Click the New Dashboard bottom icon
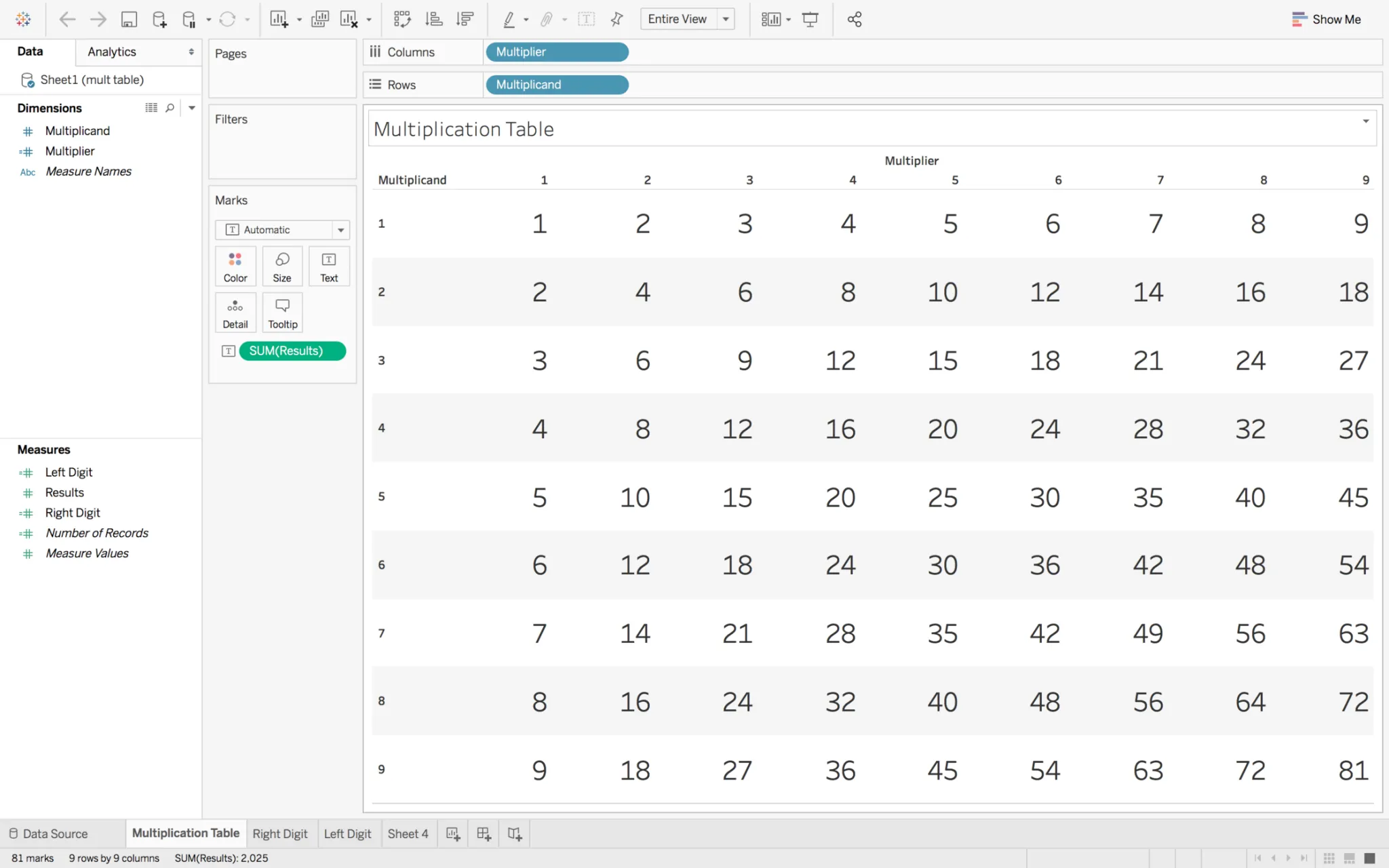The image size is (1389, 868). point(484,833)
